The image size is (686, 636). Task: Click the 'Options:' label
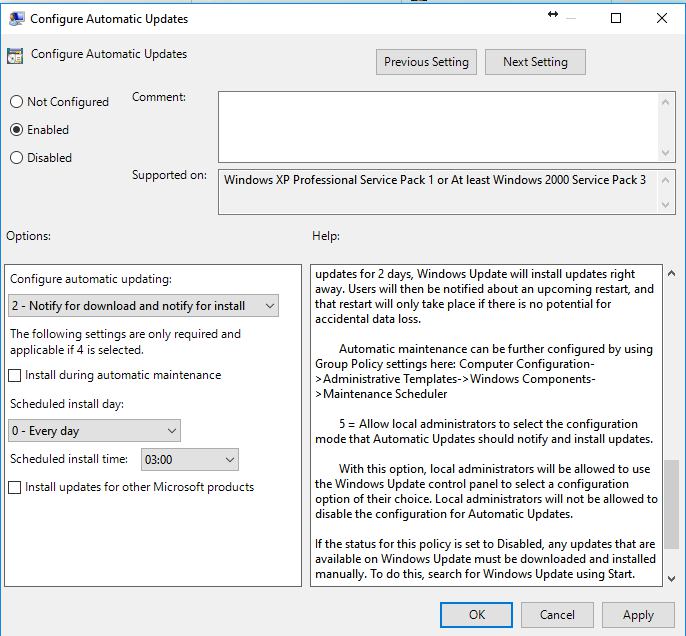click(x=28, y=236)
